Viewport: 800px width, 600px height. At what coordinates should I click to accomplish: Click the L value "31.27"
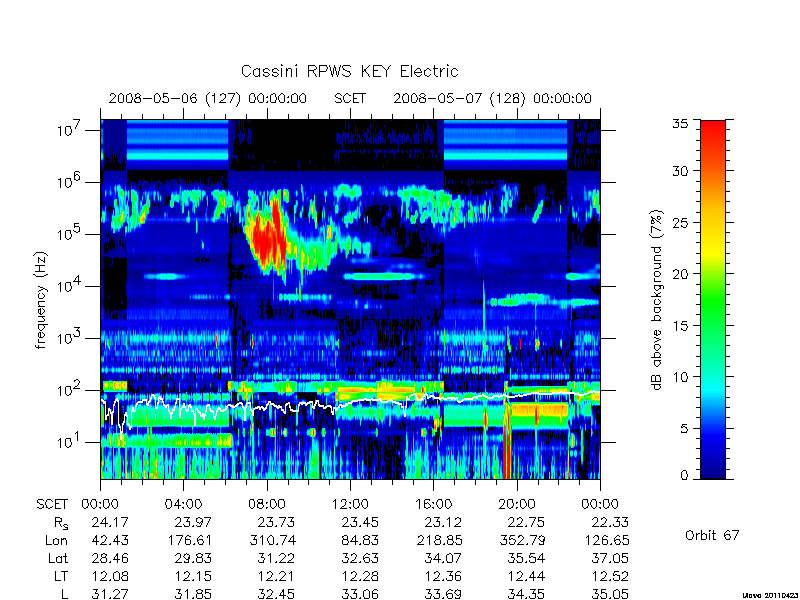110,594
